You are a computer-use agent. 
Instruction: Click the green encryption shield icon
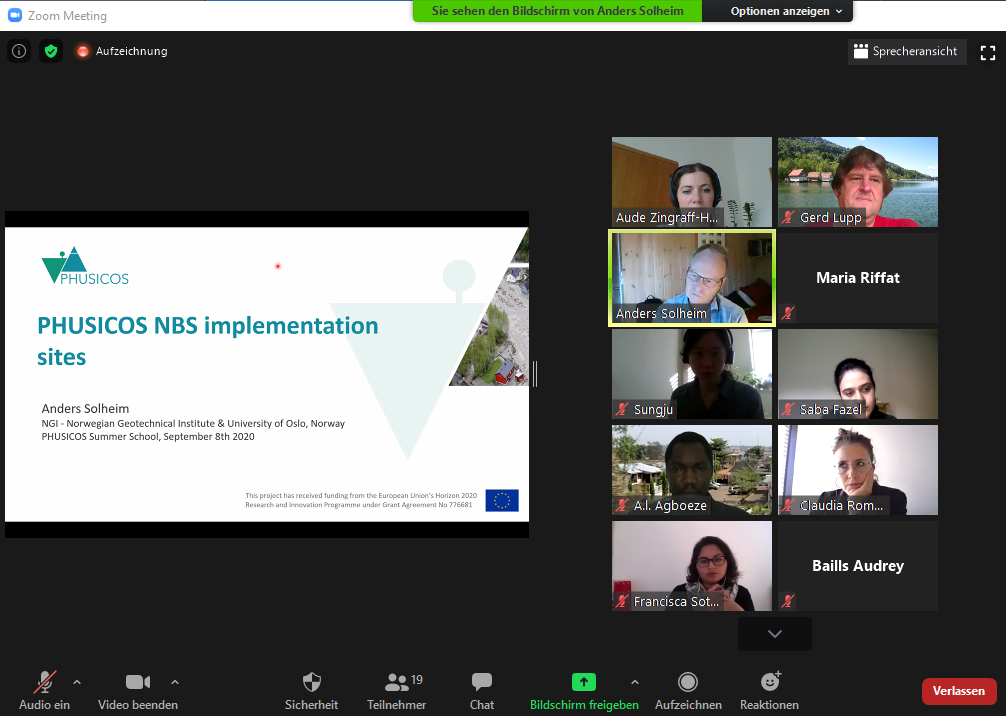tap(51, 51)
